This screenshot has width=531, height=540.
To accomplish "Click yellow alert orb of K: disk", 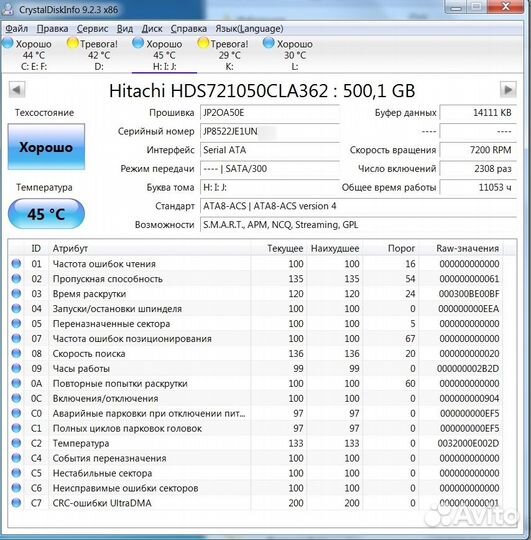I will click(x=203, y=43).
